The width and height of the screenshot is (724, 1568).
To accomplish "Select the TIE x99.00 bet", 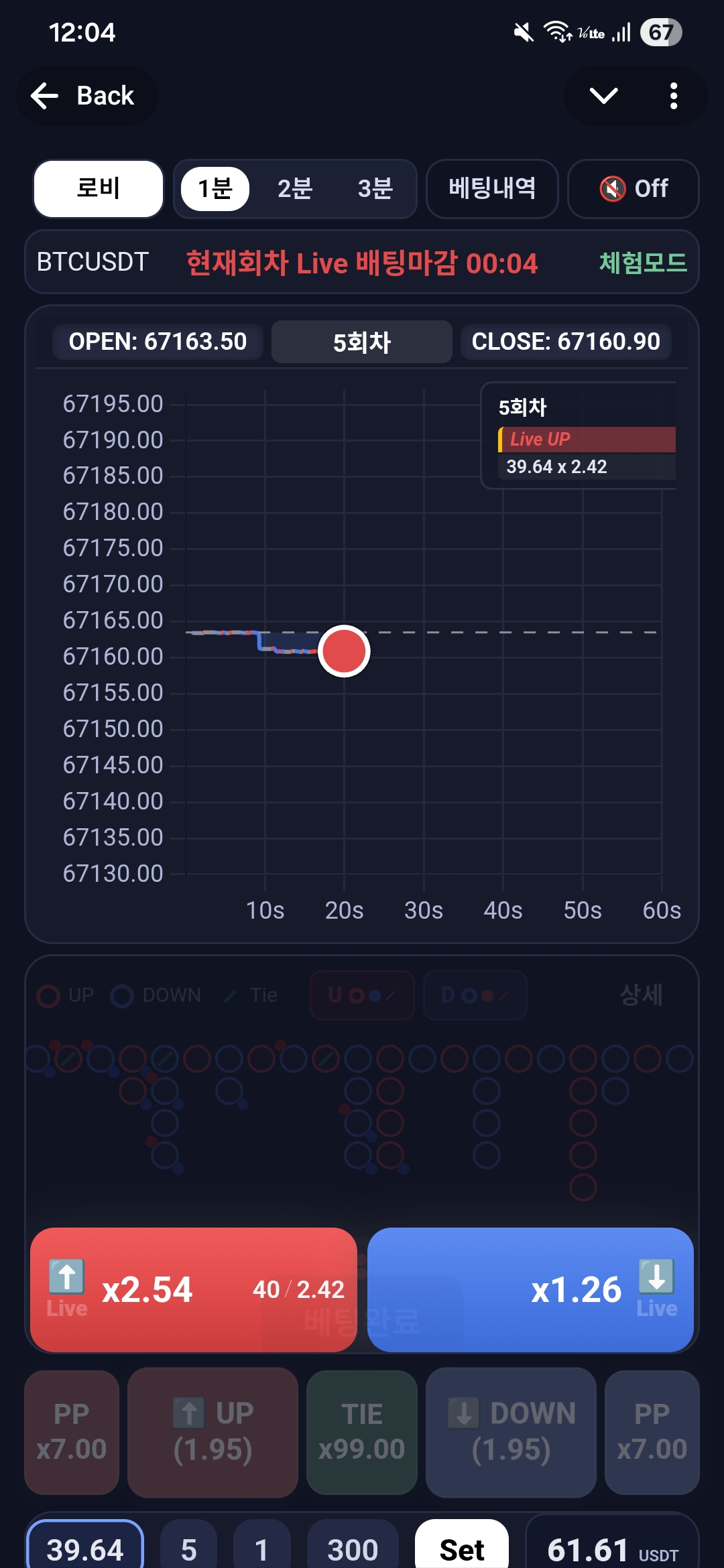I will click(362, 1432).
